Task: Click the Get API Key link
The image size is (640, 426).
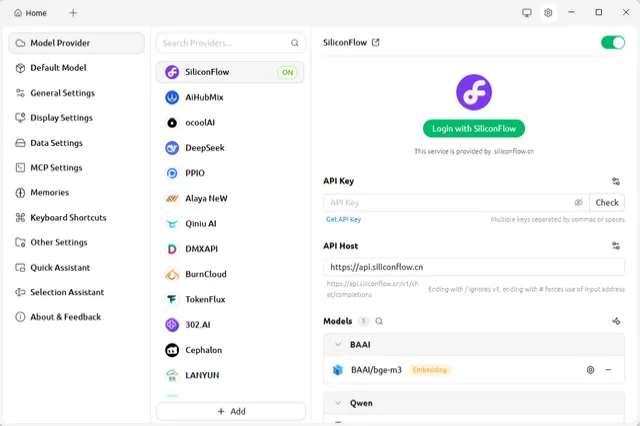Action: point(343,219)
